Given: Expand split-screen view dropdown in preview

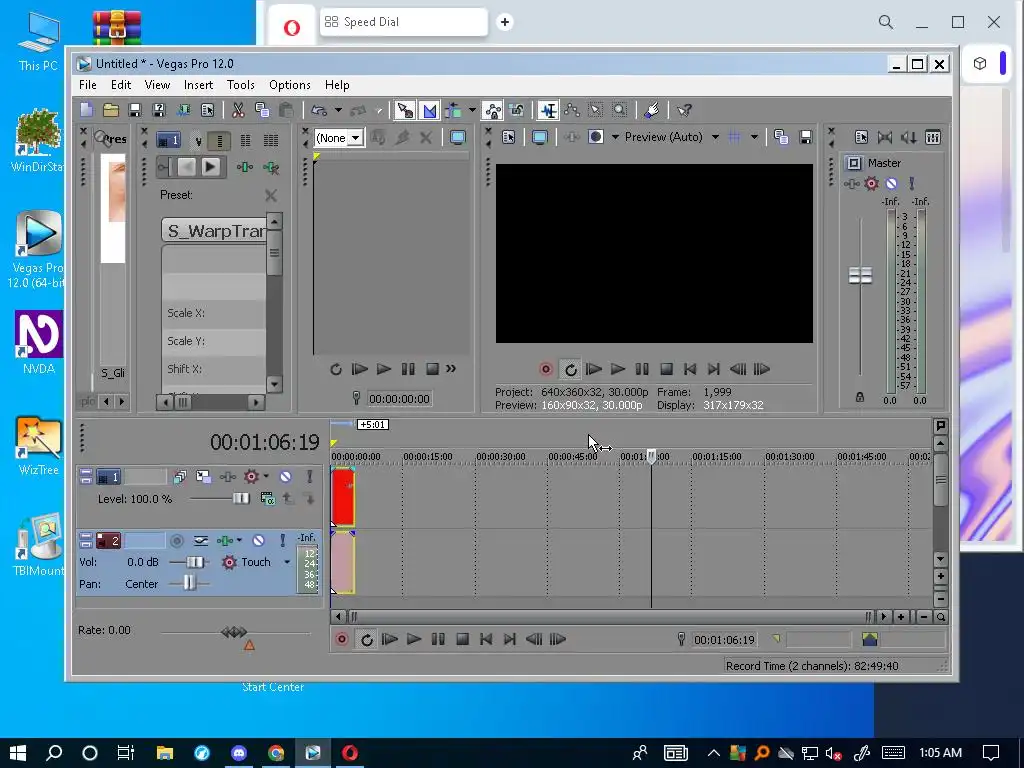Looking at the screenshot, I should (615, 137).
